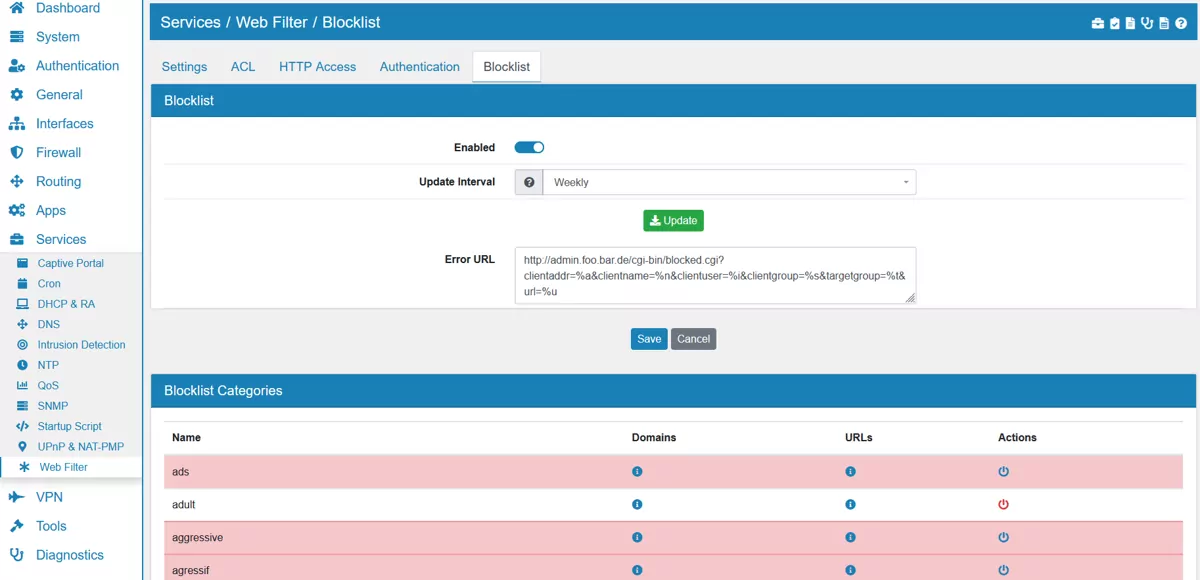
Task: Expand the VPN section in the sidebar
Action: (x=45, y=497)
